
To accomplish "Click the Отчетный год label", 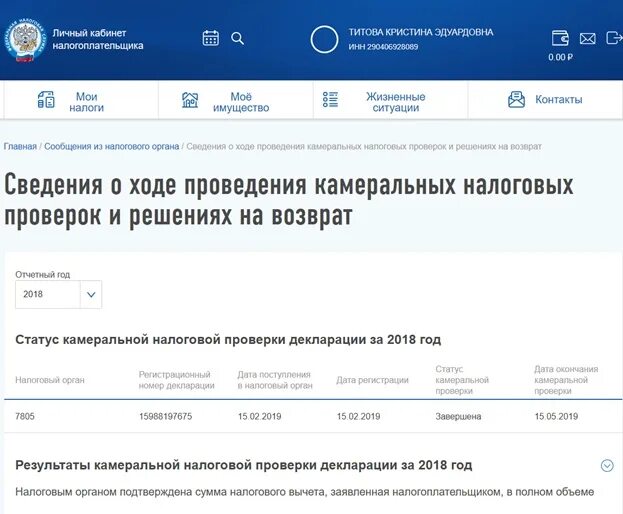I will point(43,274).
